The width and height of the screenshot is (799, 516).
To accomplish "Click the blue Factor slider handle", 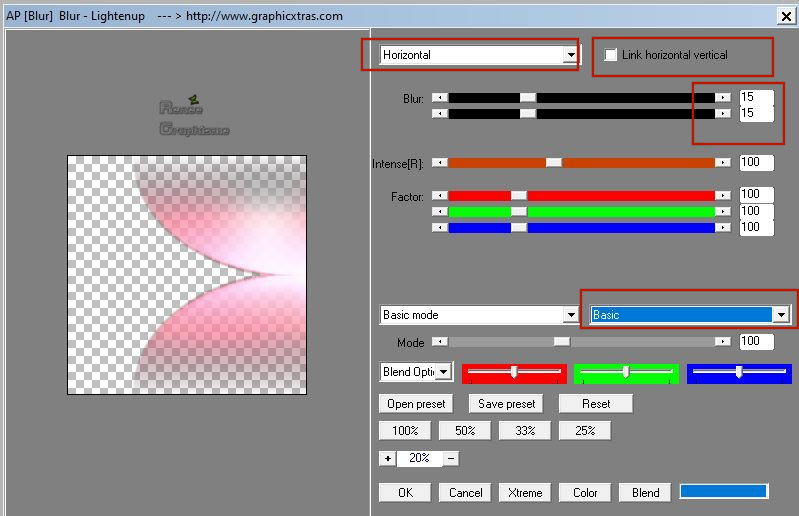I will (x=519, y=227).
